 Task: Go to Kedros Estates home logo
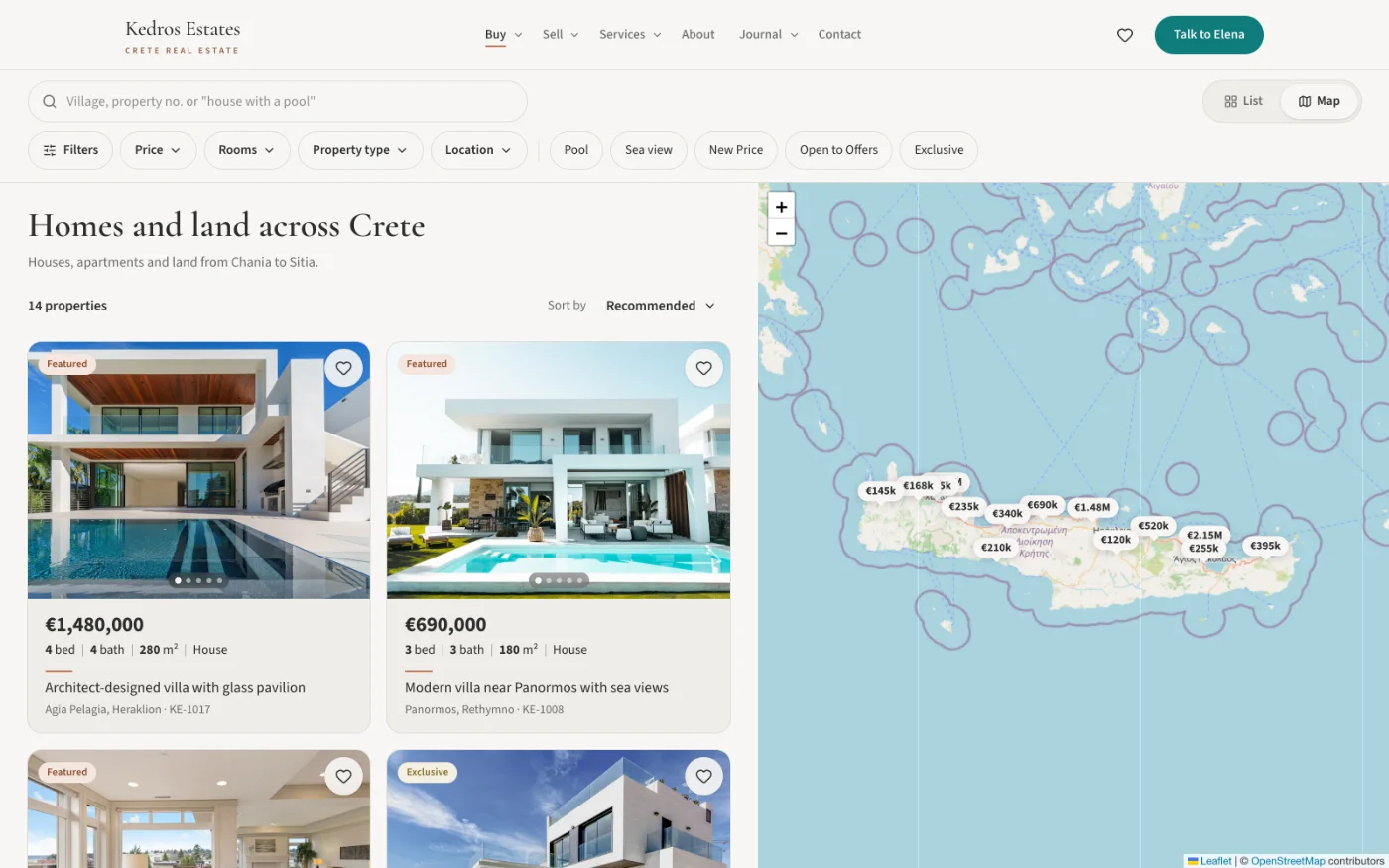click(x=183, y=36)
